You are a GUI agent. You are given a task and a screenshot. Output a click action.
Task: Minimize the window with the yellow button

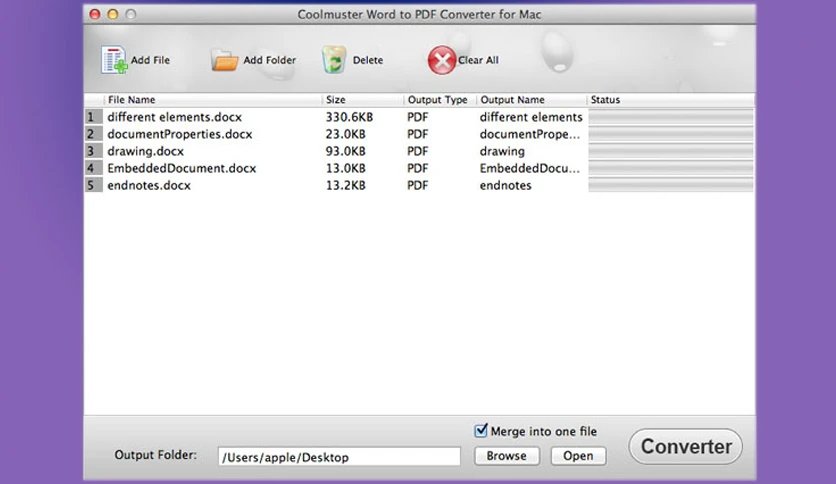[x=112, y=14]
